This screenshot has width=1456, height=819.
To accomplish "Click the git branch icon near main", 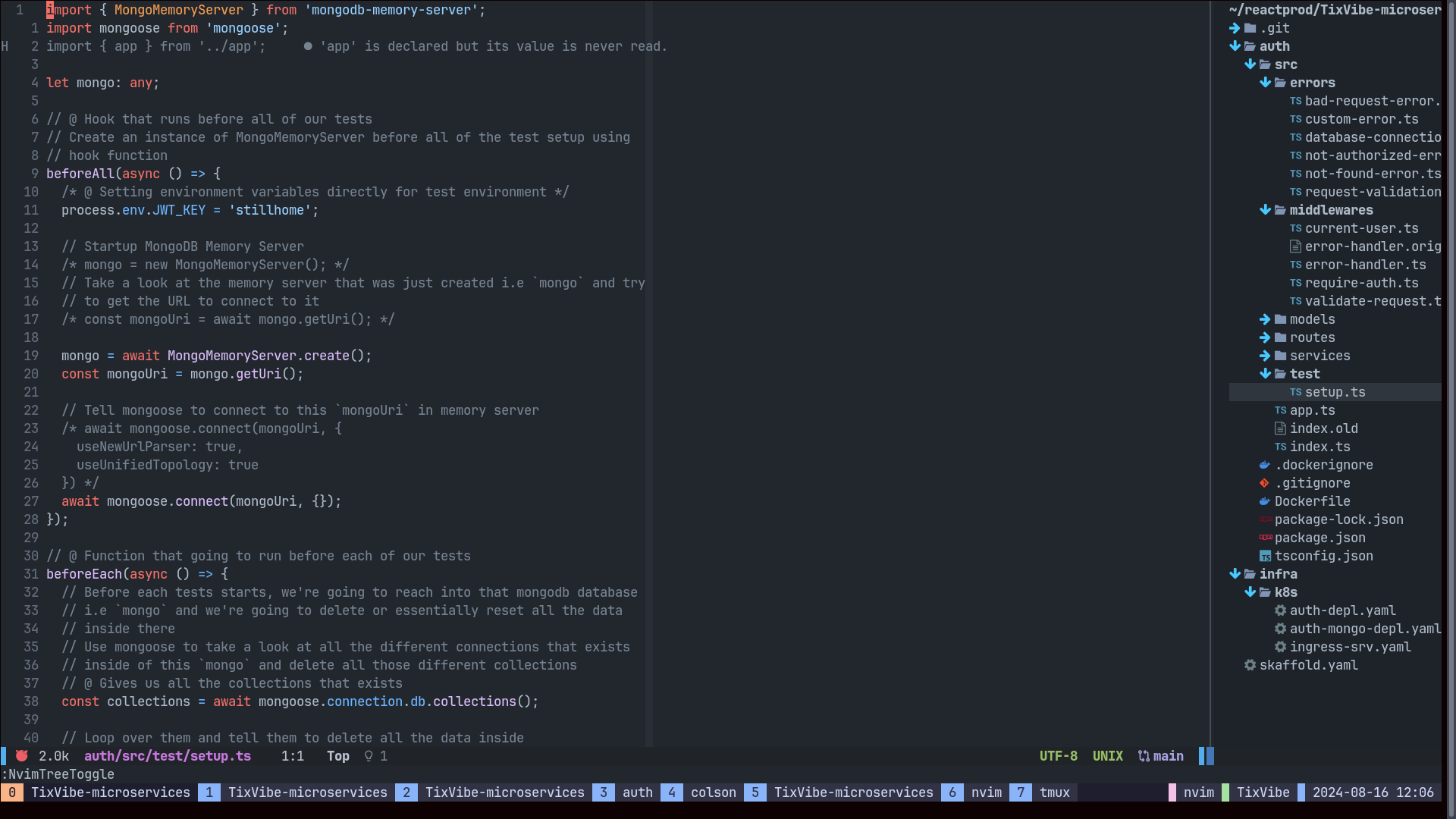I will click(1144, 756).
